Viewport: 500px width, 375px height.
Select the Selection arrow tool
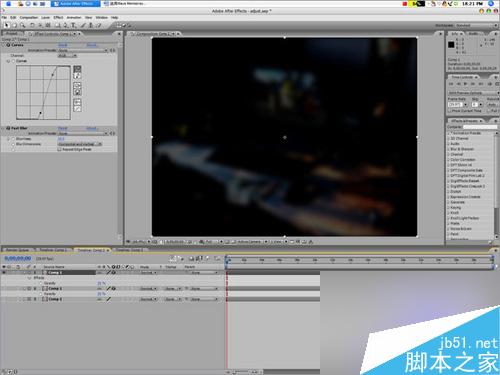(6, 25)
